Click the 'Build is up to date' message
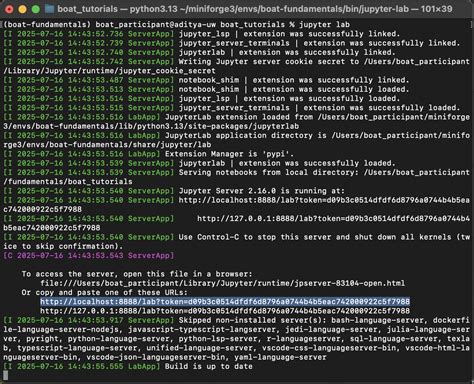Image resolution: width=474 pixels, height=384 pixels. 209,366
